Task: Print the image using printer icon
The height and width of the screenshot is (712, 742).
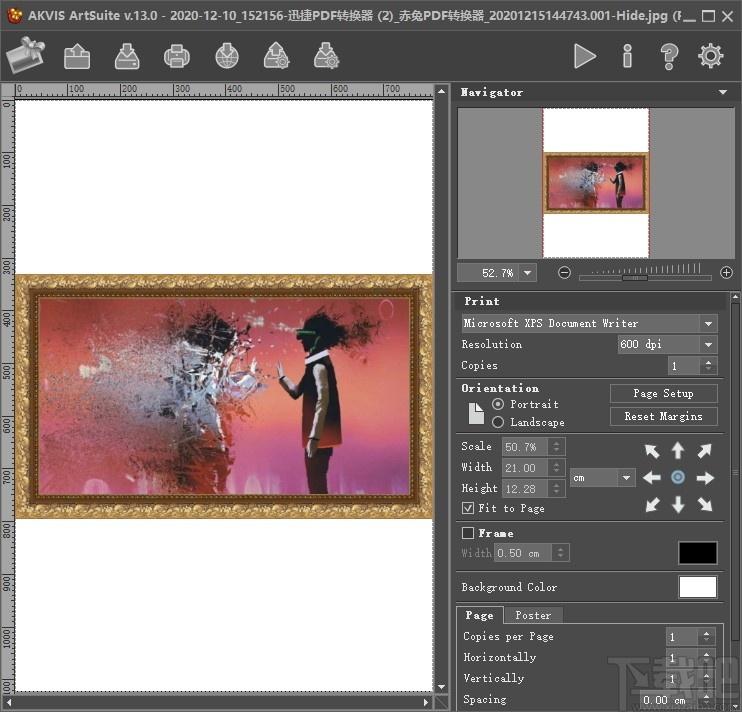Action: (x=177, y=56)
